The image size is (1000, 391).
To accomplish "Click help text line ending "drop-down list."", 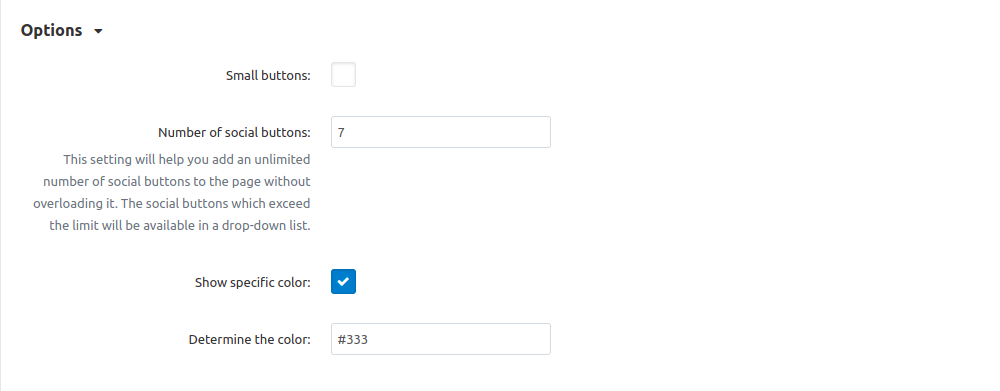I will [180, 226].
